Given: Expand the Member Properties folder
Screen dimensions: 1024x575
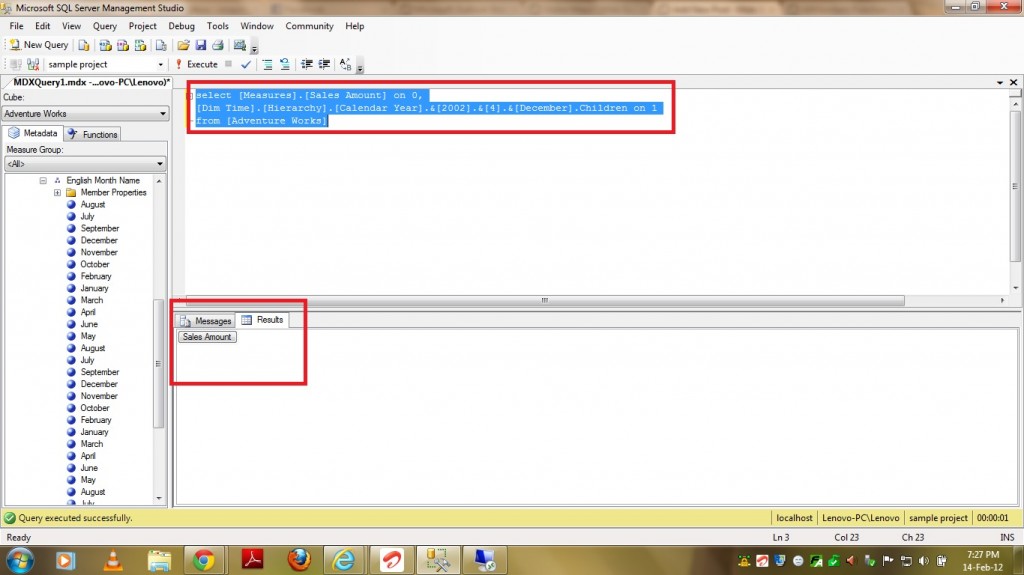Looking at the screenshot, I should 58,193.
